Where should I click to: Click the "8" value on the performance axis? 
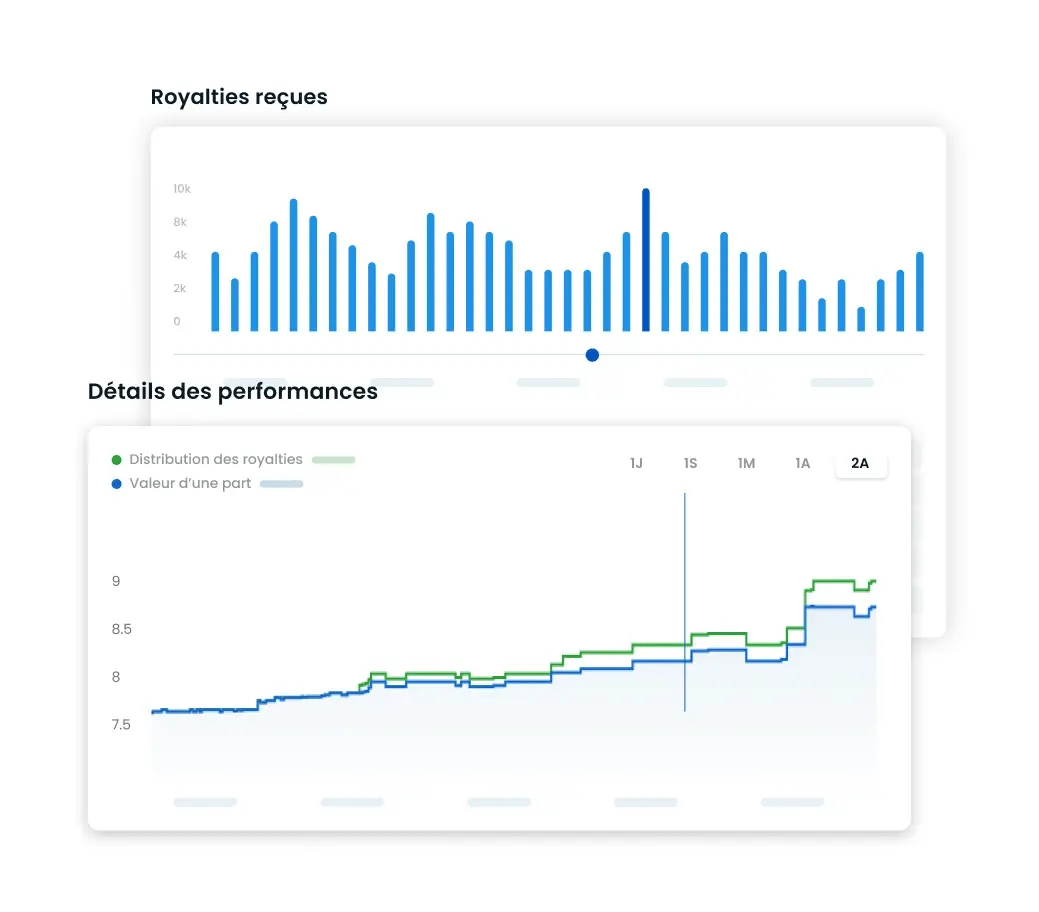click(116, 677)
